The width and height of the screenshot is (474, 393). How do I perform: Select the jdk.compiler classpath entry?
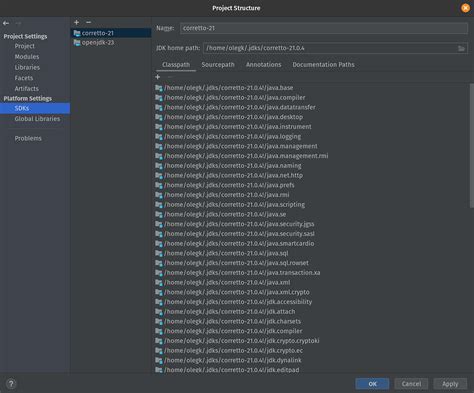[x=229, y=331]
